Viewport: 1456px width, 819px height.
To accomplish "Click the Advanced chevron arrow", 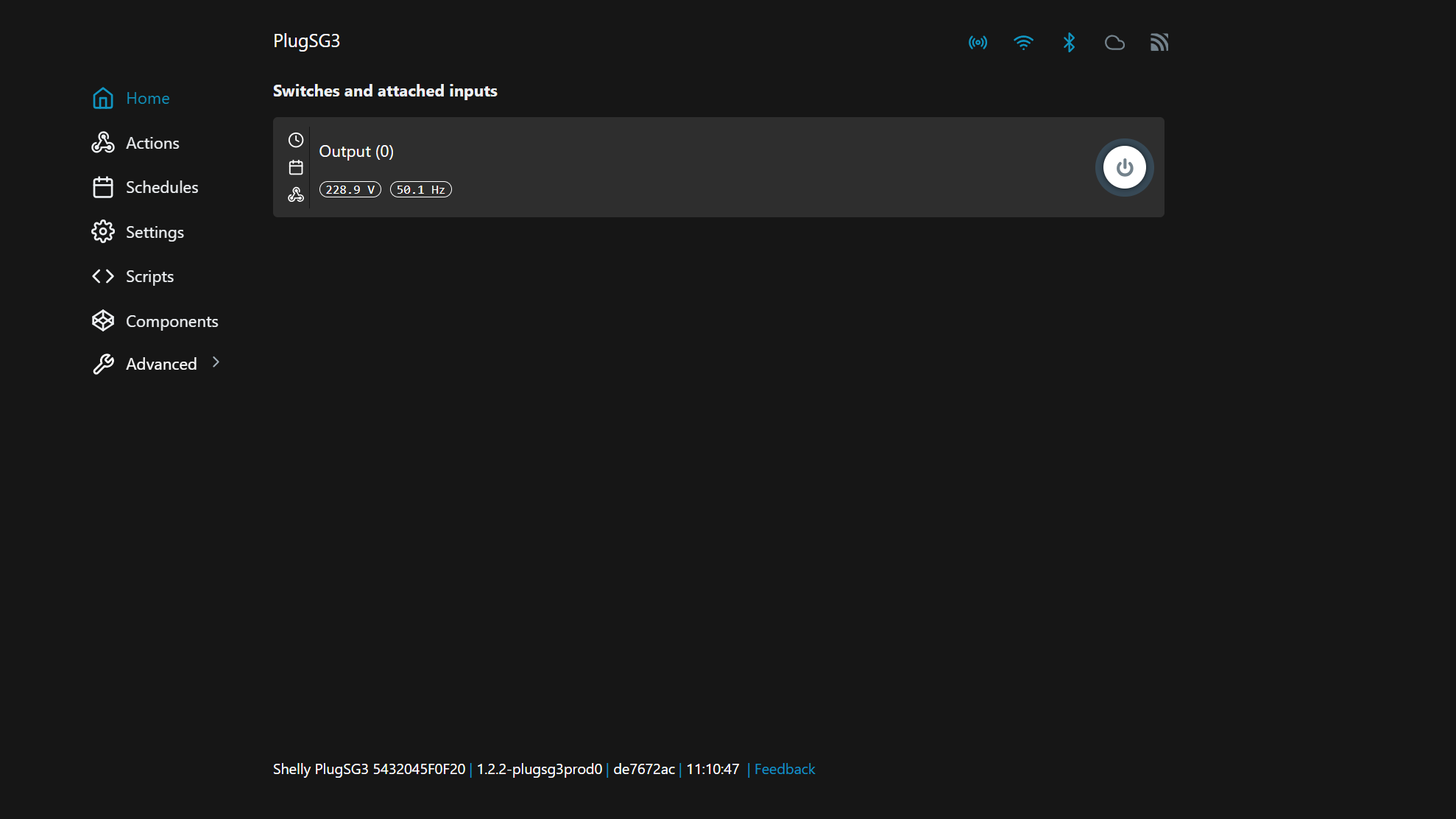I will tap(214, 362).
